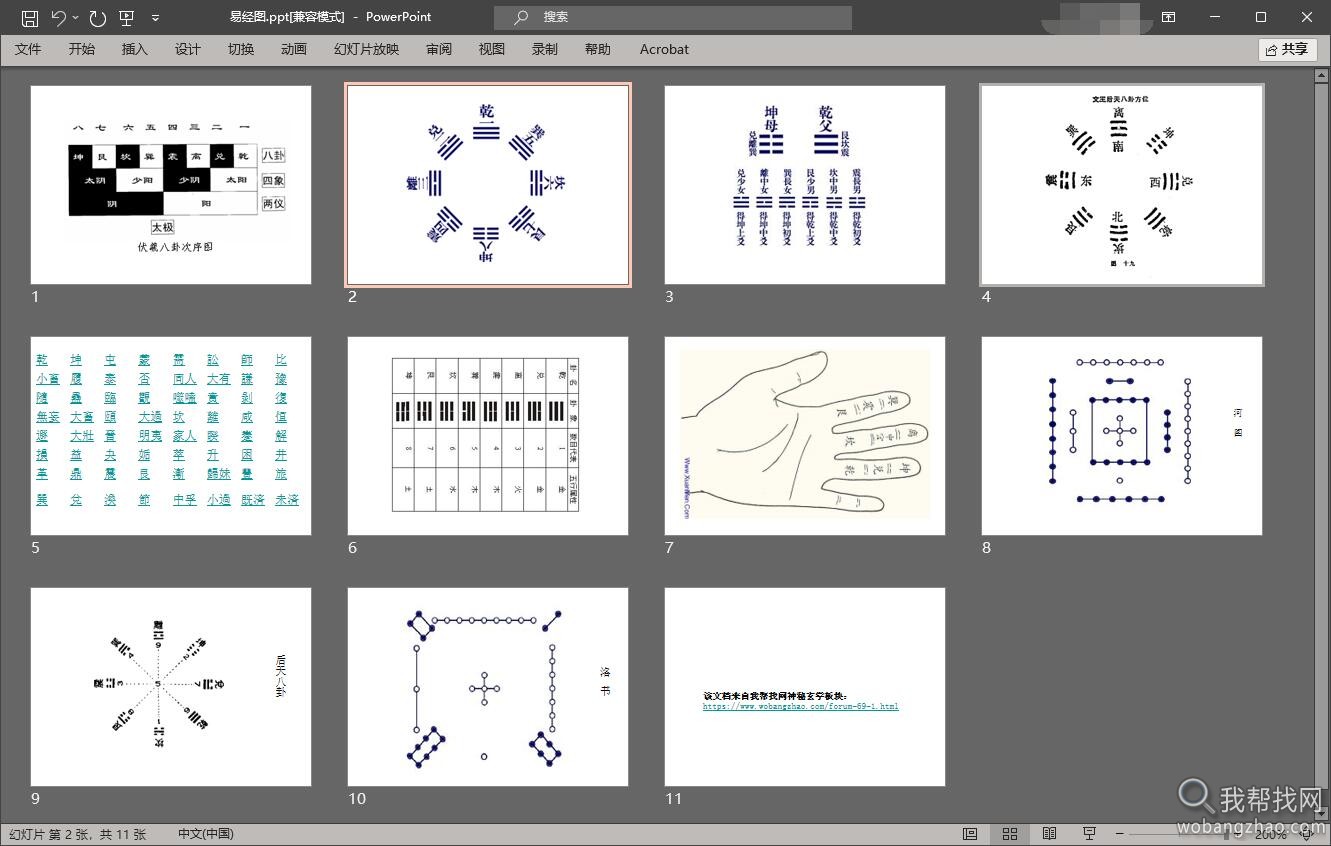
Task: Zoom out with the minus button
Action: (1120, 834)
